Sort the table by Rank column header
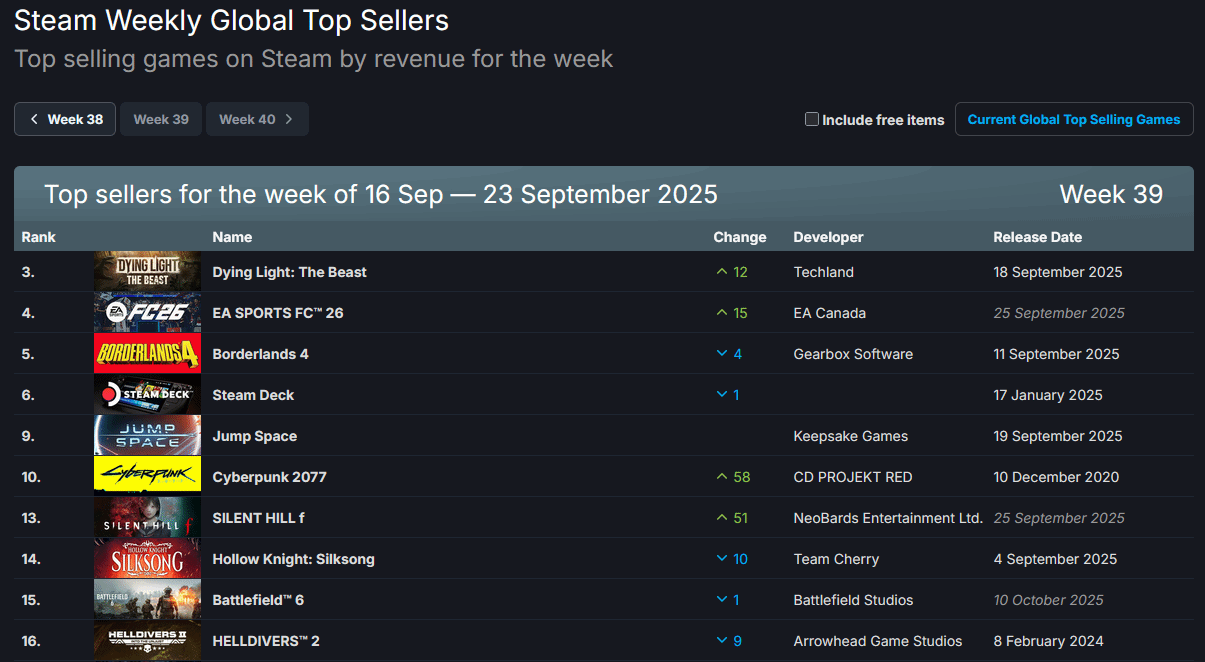The height and width of the screenshot is (662, 1205). coord(39,237)
